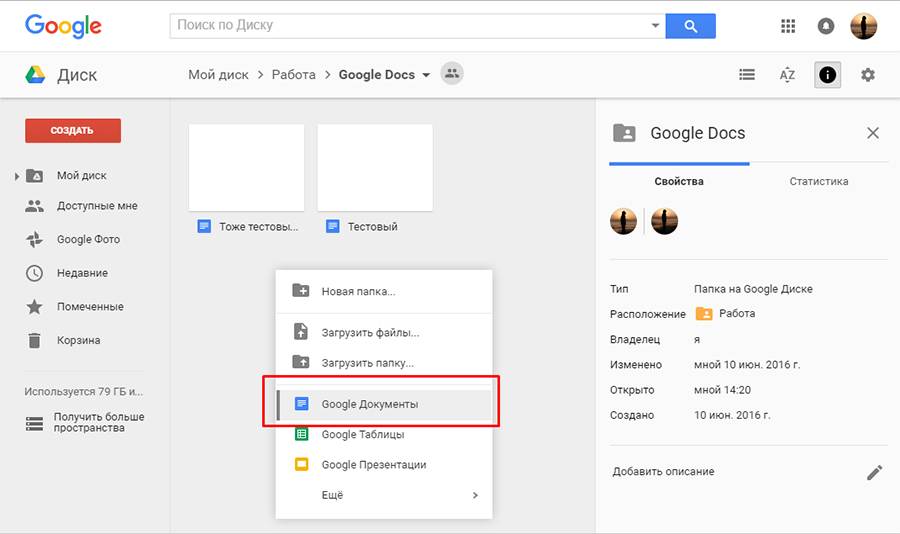Click the yellow Google Презентации icon
Viewport: 900px width, 534px height.
[x=301, y=464]
